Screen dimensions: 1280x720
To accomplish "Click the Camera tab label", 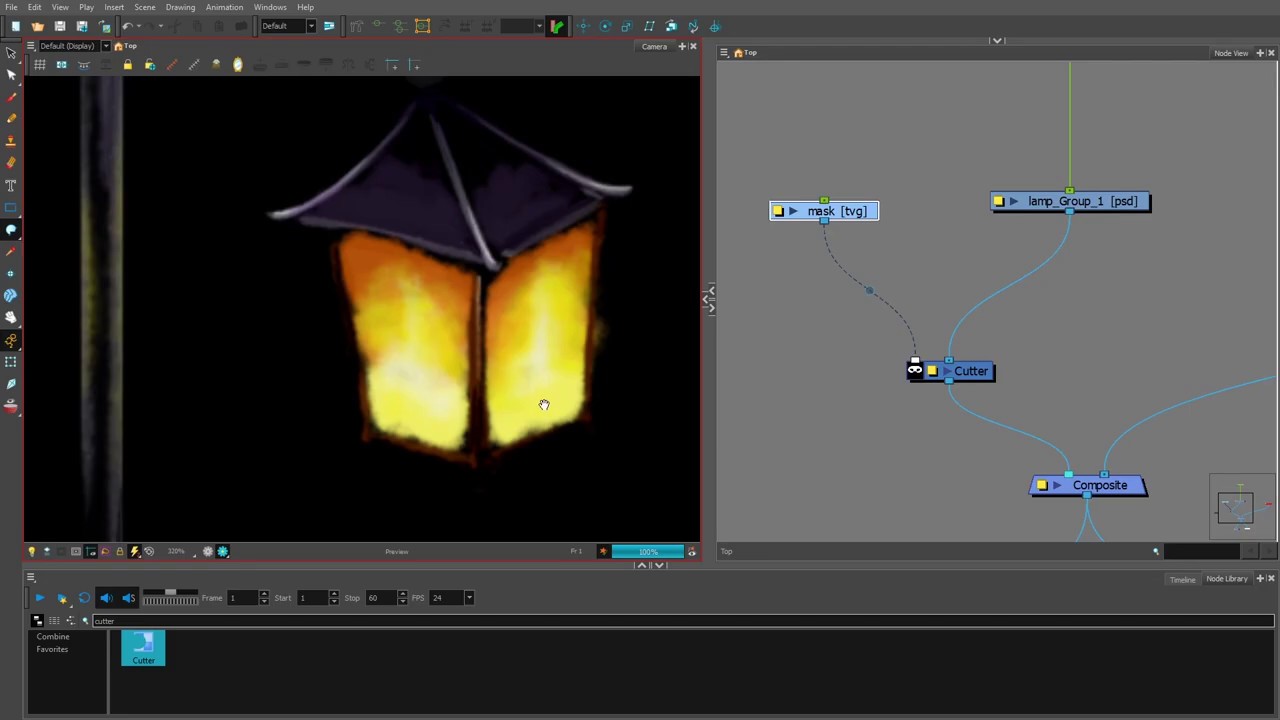I will [x=654, y=46].
